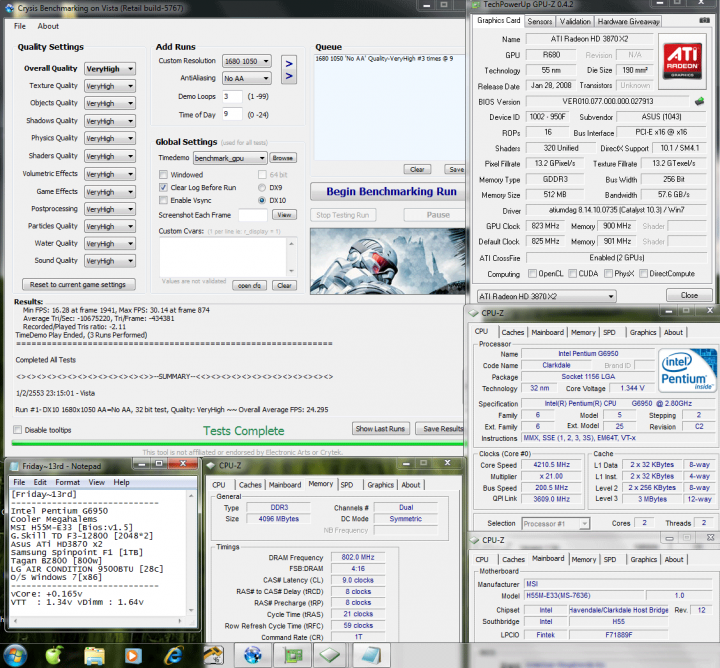
Task: Click the Clear button under the Queue
Action: point(417,169)
